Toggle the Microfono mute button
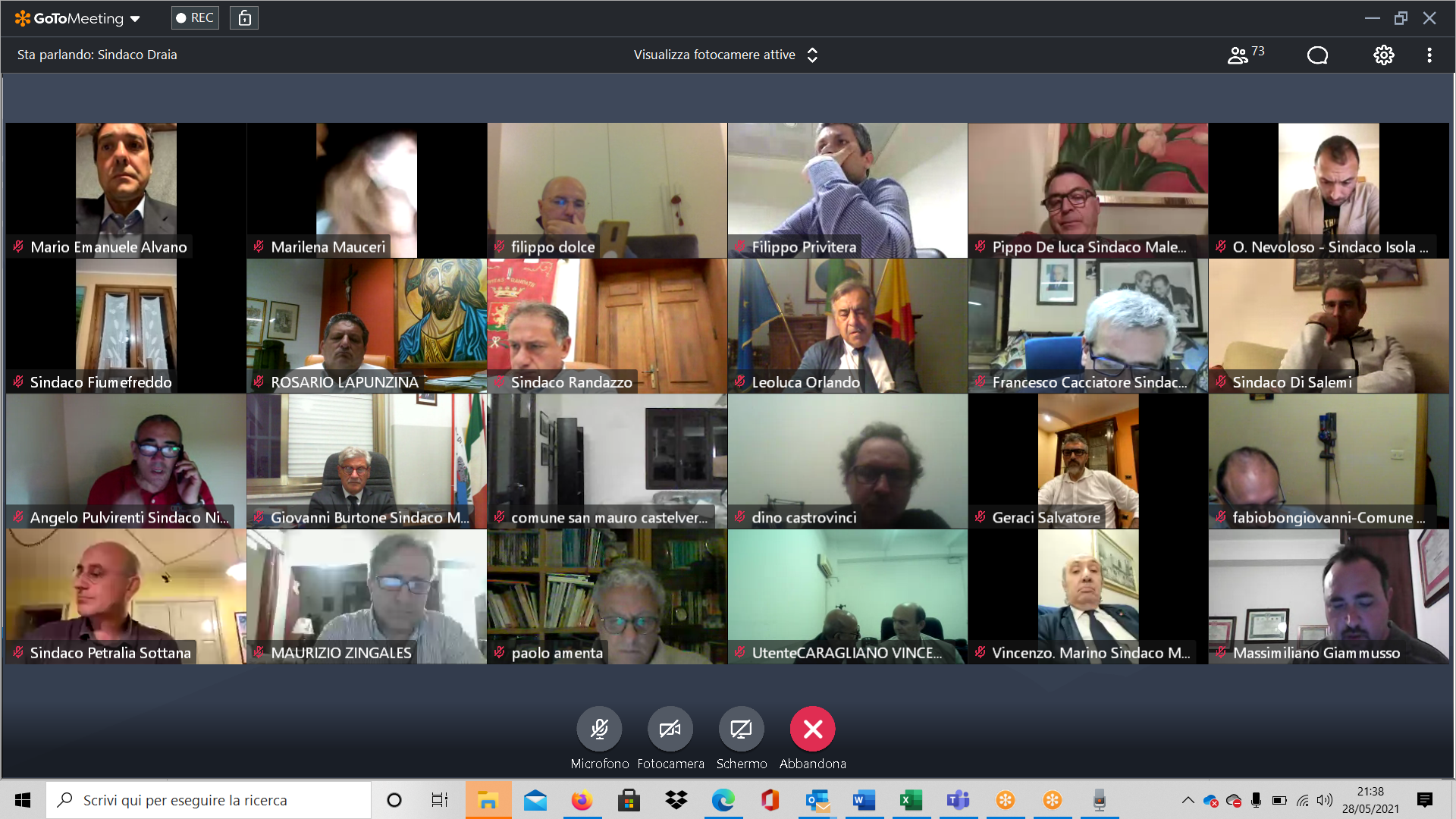Image resolution: width=1456 pixels, height=819 pixels. point(599,729)
